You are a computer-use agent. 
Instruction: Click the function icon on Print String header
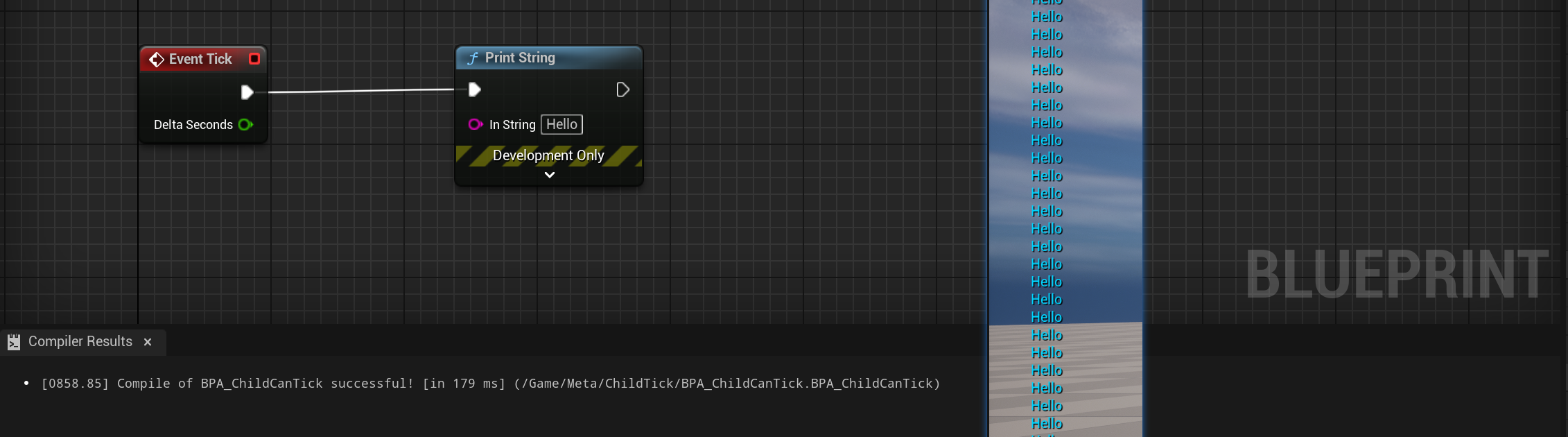[473, 58]
